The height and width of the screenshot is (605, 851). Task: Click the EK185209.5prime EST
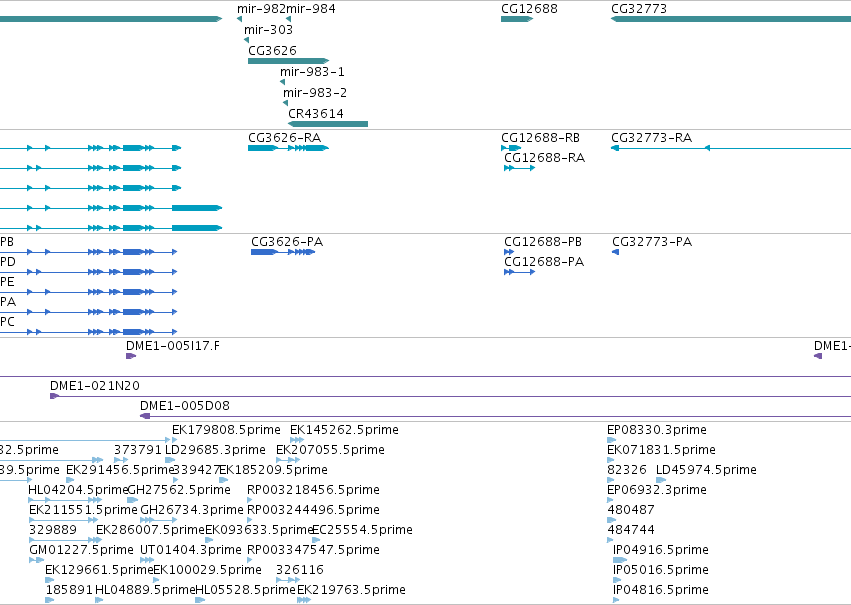(223, 480)
